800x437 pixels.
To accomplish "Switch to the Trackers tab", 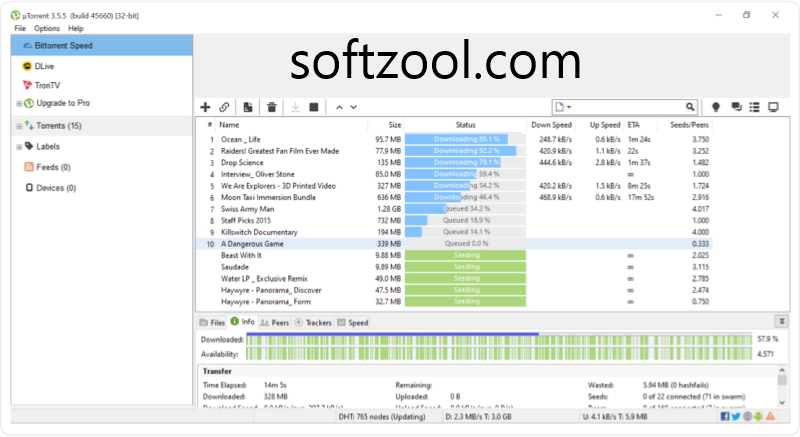I will (313, 322).
